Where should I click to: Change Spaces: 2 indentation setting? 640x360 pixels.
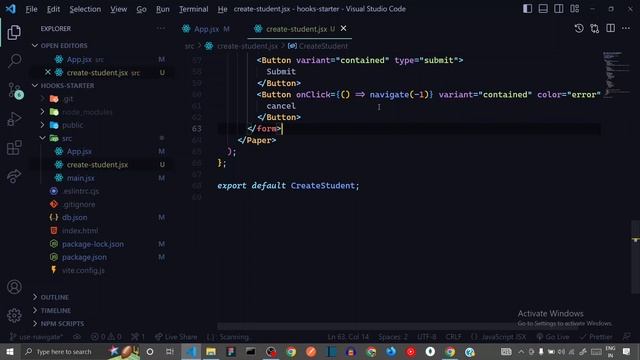coord(393,337)
